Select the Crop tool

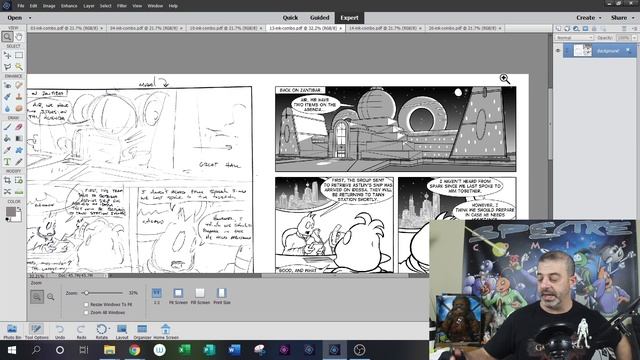coord(7,180)
